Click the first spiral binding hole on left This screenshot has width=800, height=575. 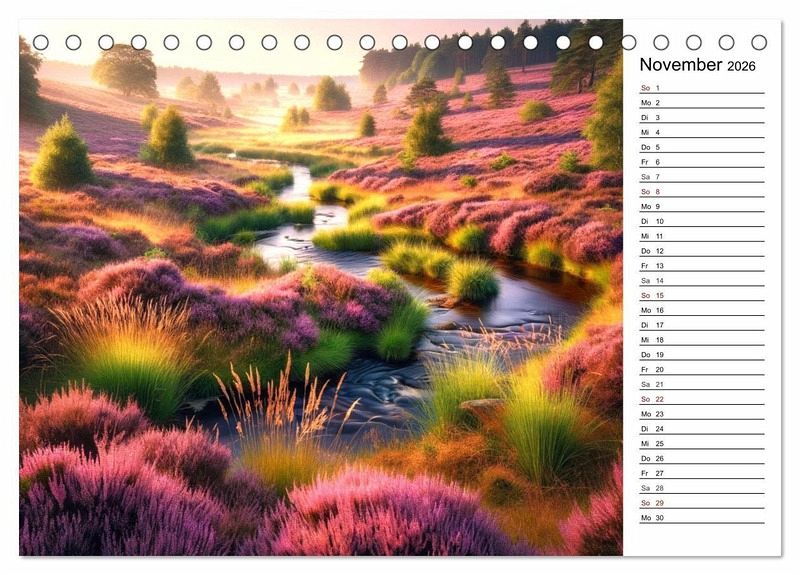[41, 42]
